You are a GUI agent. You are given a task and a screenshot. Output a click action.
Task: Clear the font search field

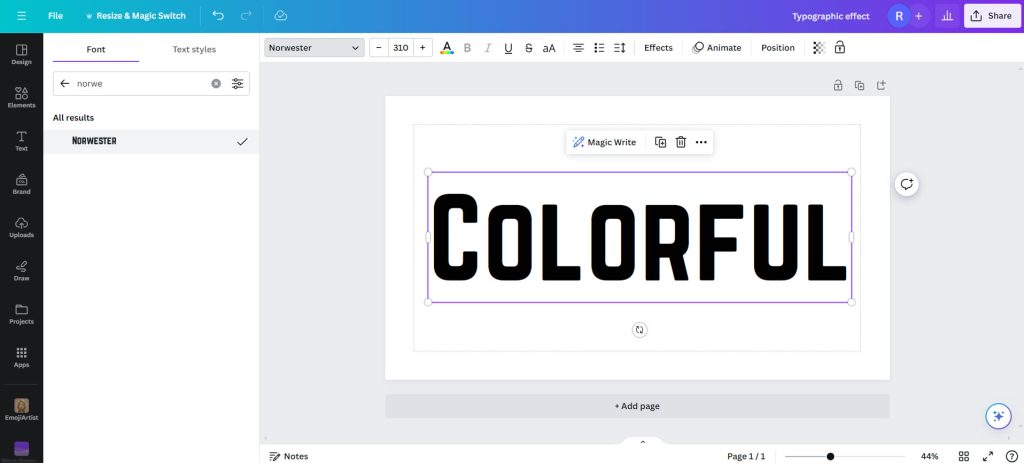coord(216,84)
